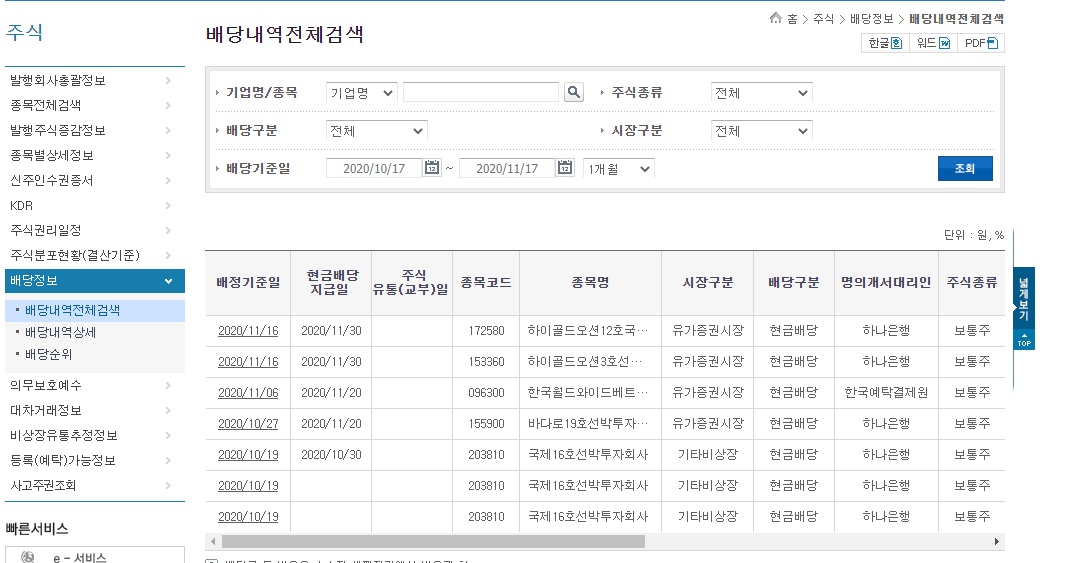Click the 2020/10/27 date link

click(x=248, y=424)
